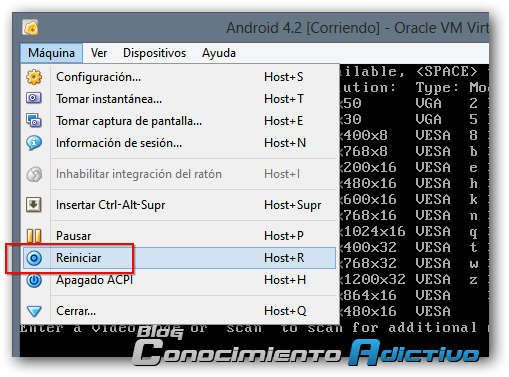Click the Insertar Ctrl-Alt-Supr arrow icon
509x377 pixels.
[34, 205]
